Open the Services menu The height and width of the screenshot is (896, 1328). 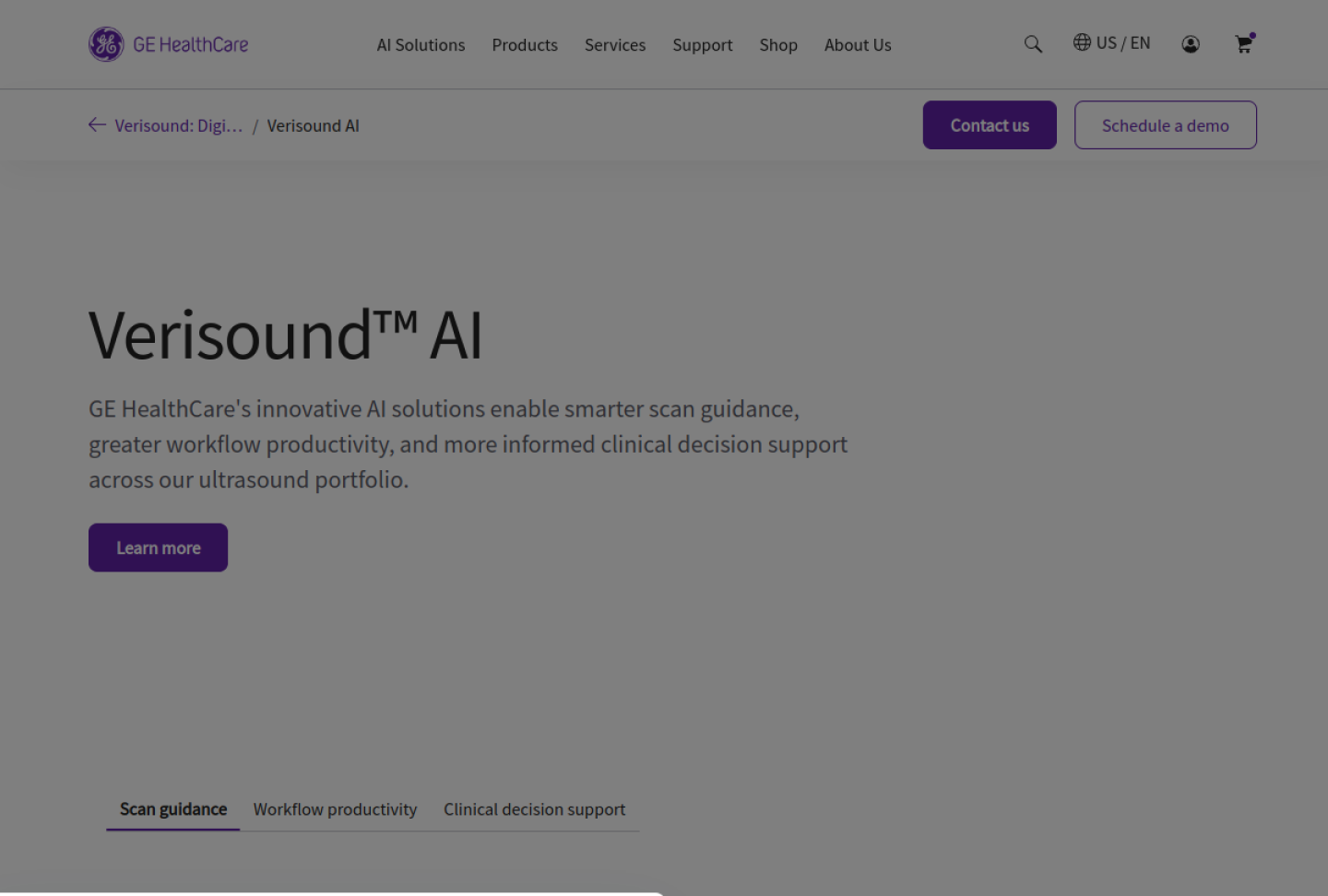[615, 45]
